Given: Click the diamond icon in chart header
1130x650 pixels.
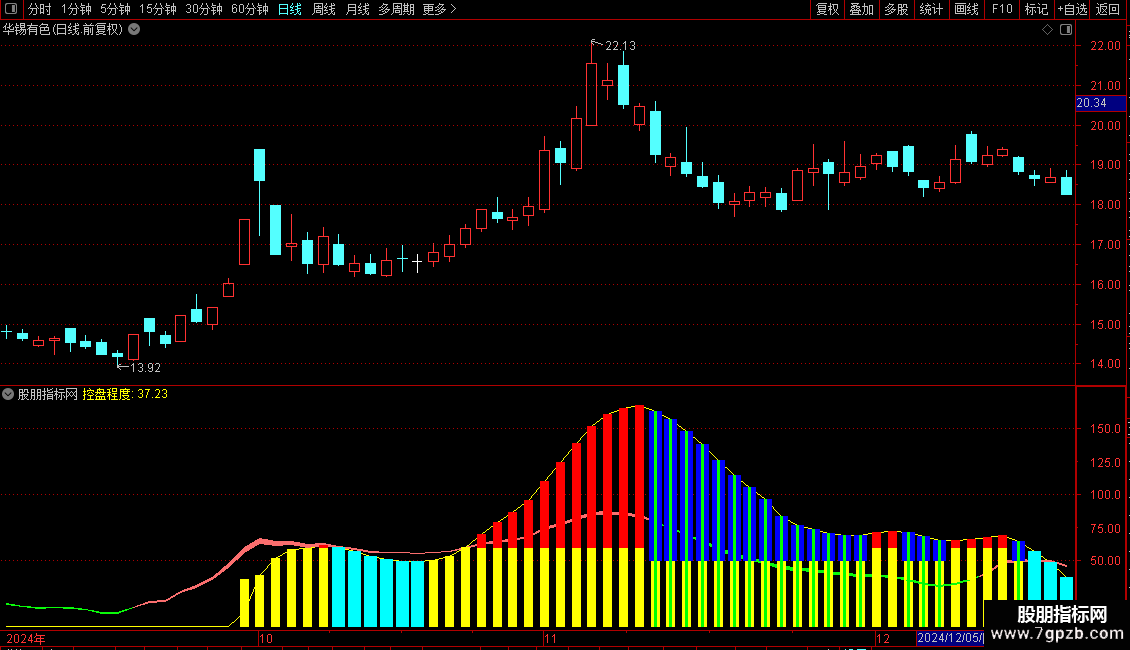Looking at the screenshot, I should [1047, 30].
